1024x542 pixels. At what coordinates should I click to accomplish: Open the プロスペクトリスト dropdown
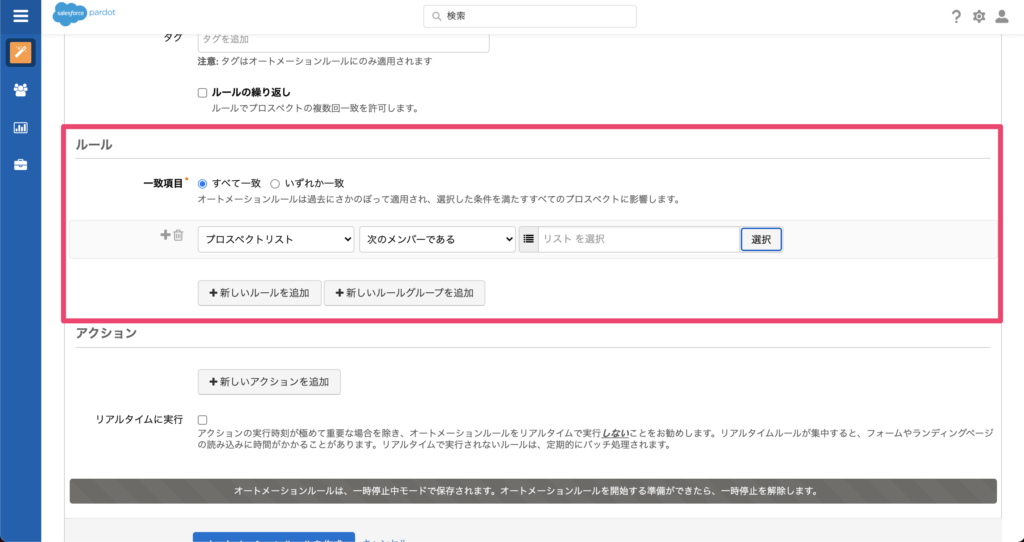(x=276, y=240)
